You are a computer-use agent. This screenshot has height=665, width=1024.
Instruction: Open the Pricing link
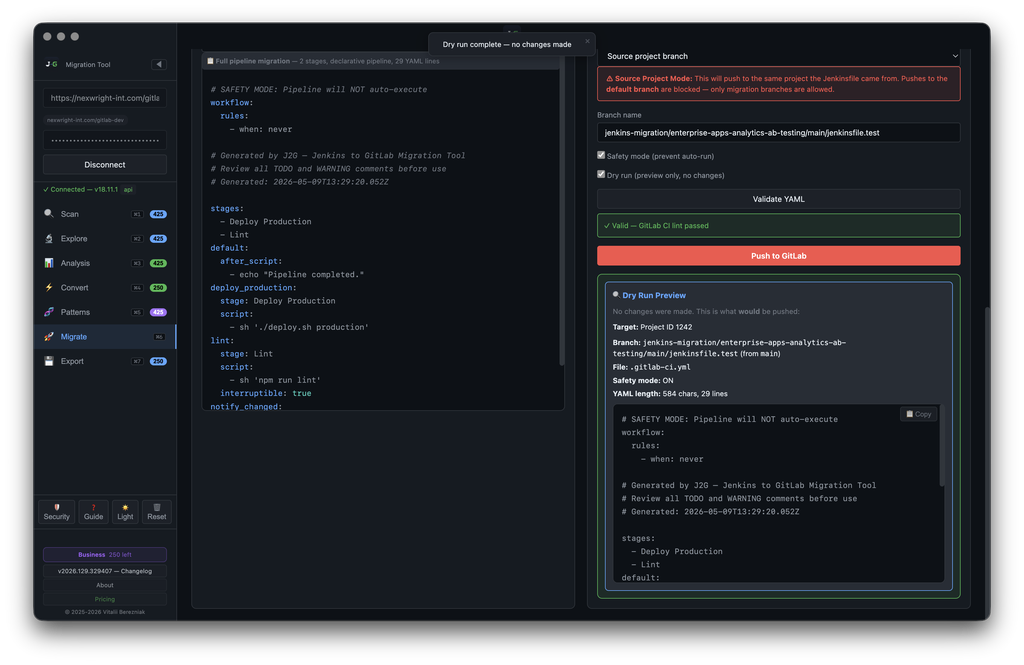tap(104, 599)
